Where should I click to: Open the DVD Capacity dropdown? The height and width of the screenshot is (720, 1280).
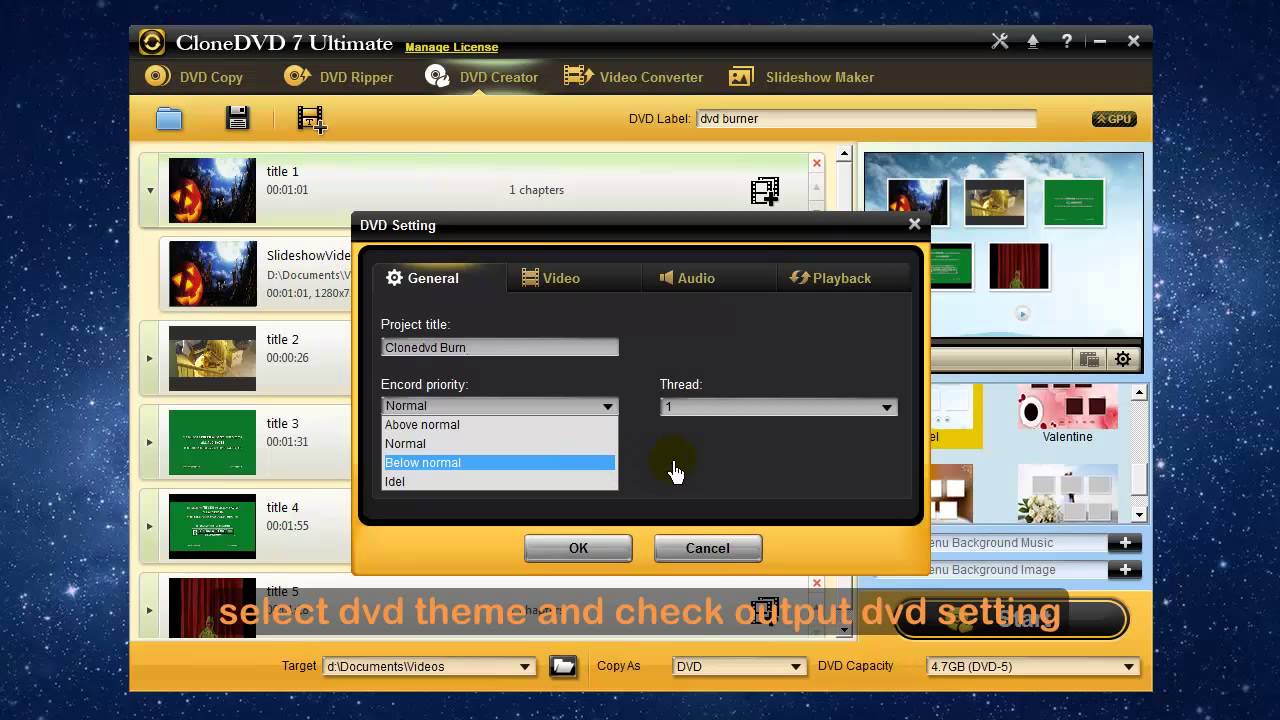[1034, 667]
